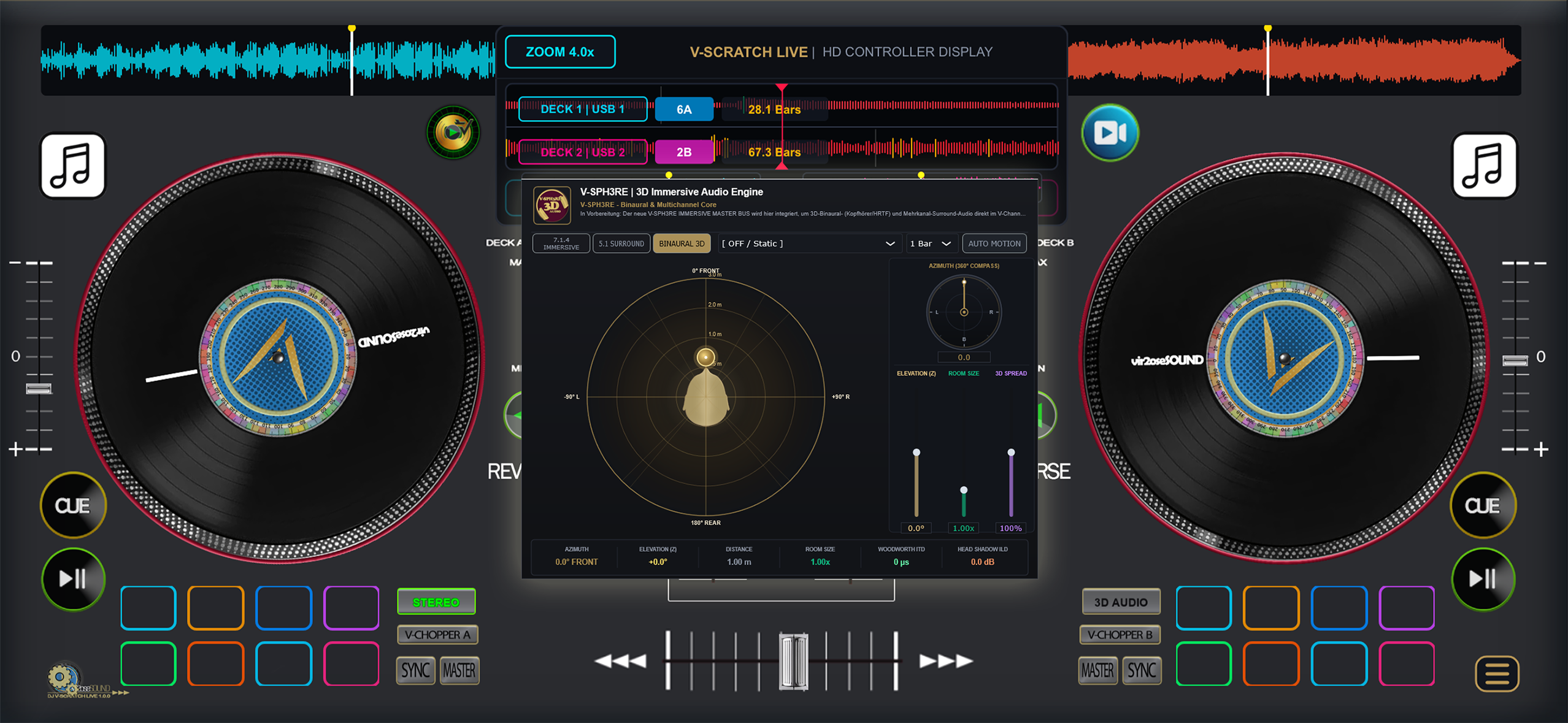Toggle left deck MASTER button
This screenshot has height=723, width=1568.
tap(459, 670)
